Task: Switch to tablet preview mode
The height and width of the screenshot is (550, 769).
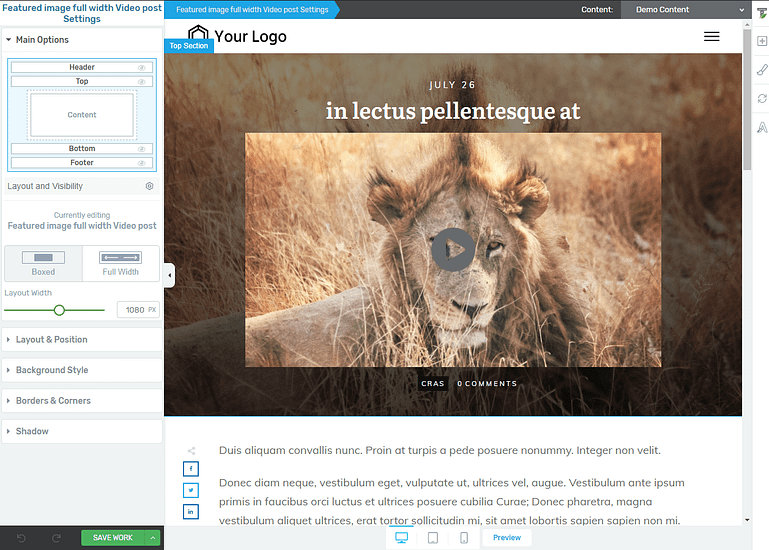Action: [x=433, y=538]
